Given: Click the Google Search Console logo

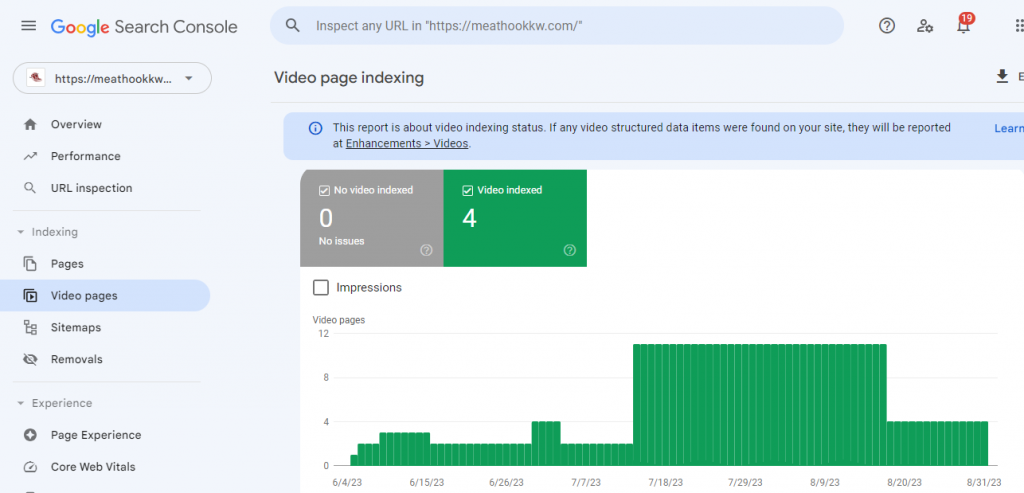Looking at the screenshot, I should [x=144, y=27].
